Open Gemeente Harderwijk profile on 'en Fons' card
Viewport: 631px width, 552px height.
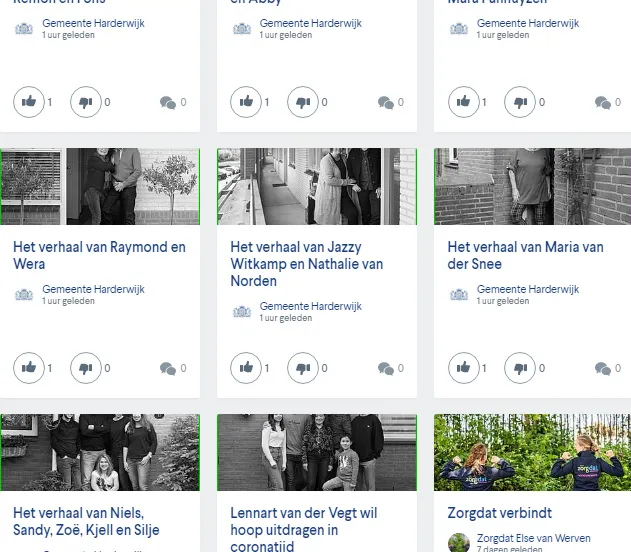93,23
